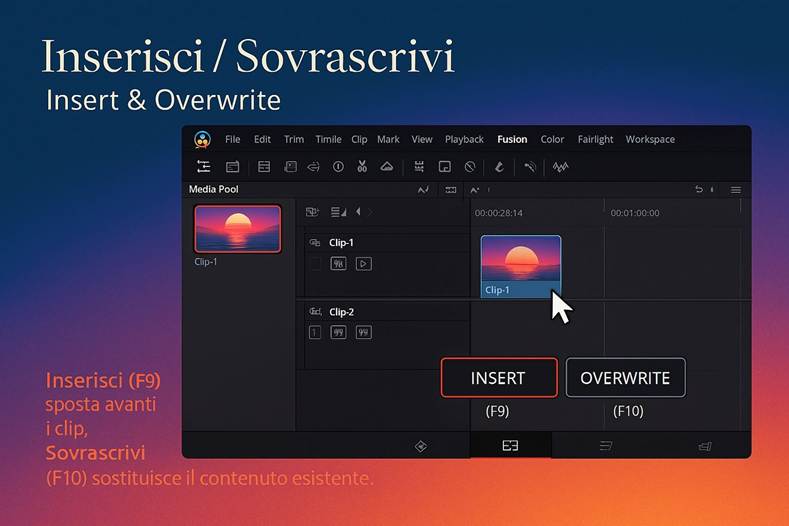Open the Workspace menu
789x526 pixels.
(x=650, y=139)
